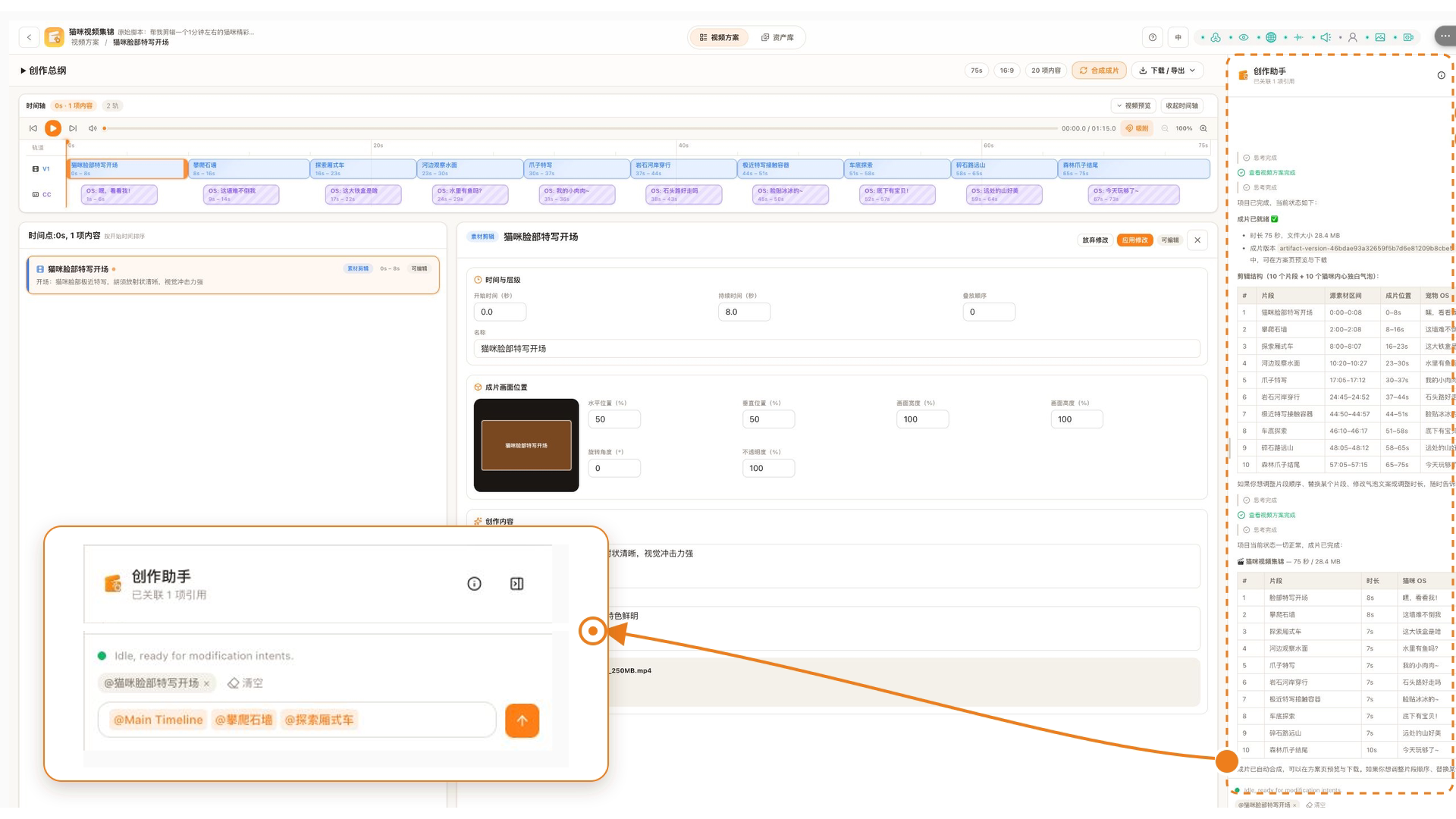Click the V1 video track icon
This screenshot has height=819, width=1456.
tap(36, 168)
